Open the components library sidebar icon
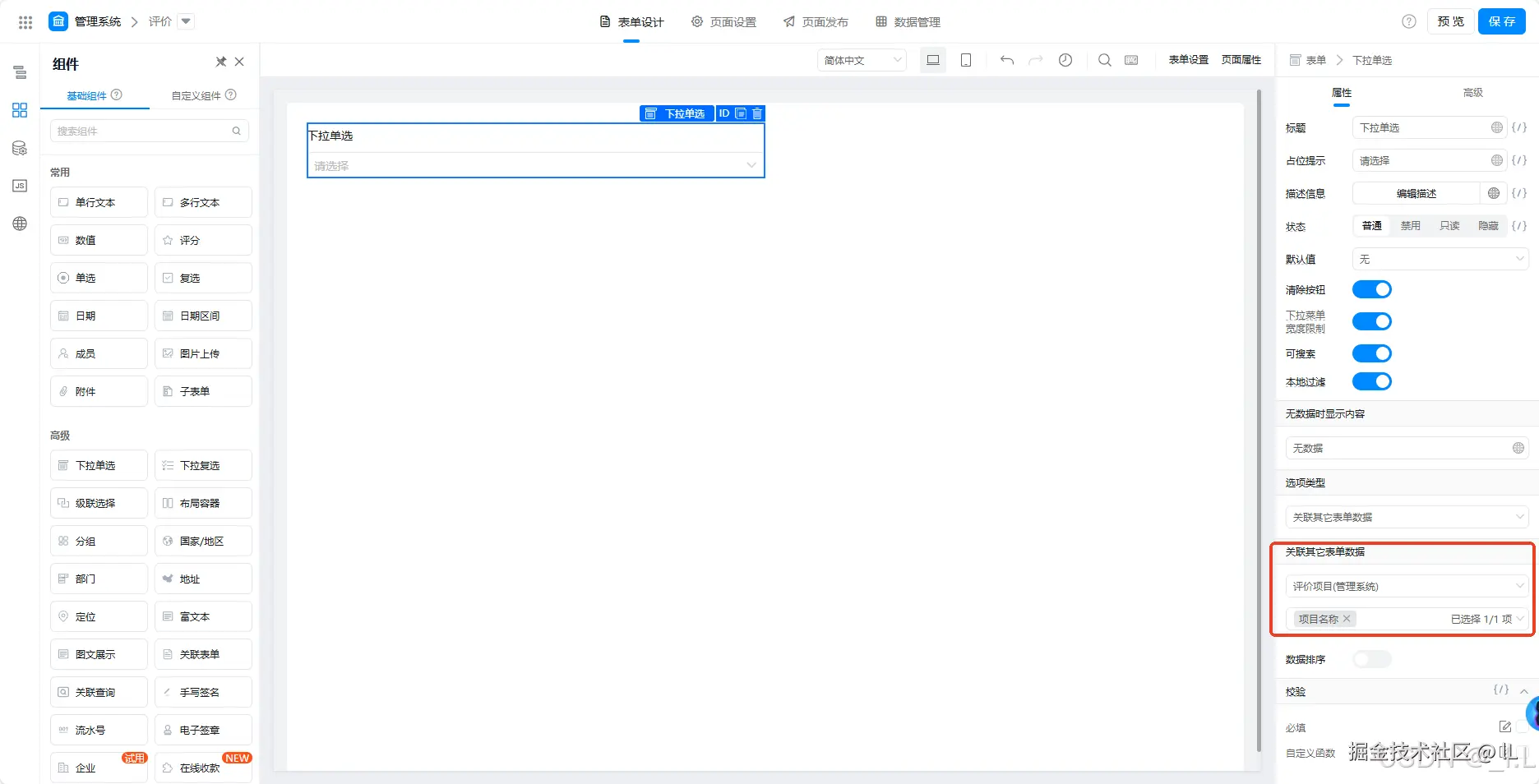Screen dimensions: 1539x784 click(x=20, y=110)
